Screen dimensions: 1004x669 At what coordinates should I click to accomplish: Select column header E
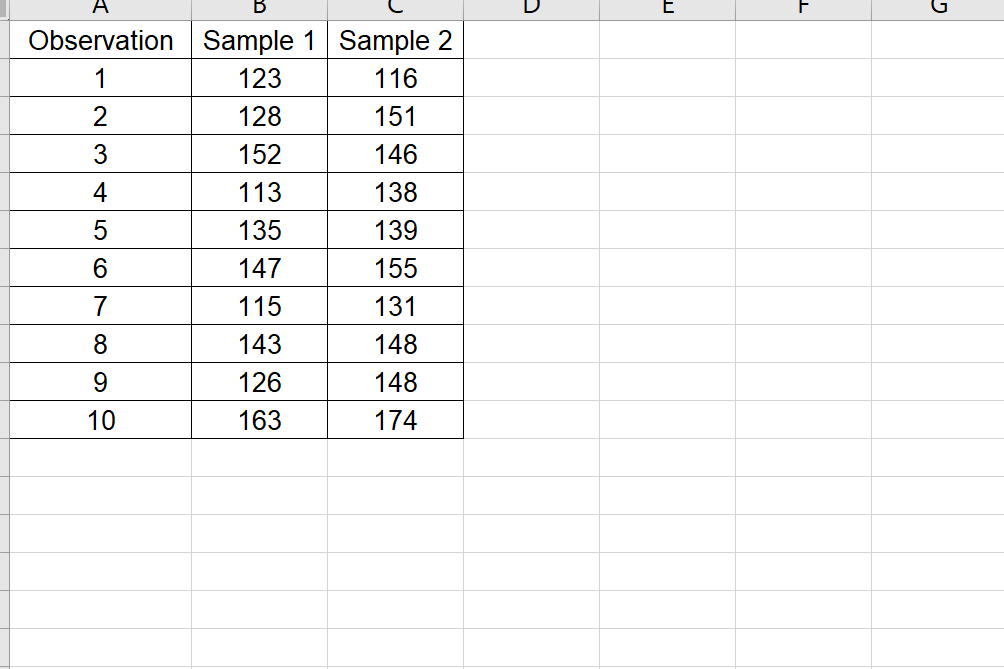[667, 8]
